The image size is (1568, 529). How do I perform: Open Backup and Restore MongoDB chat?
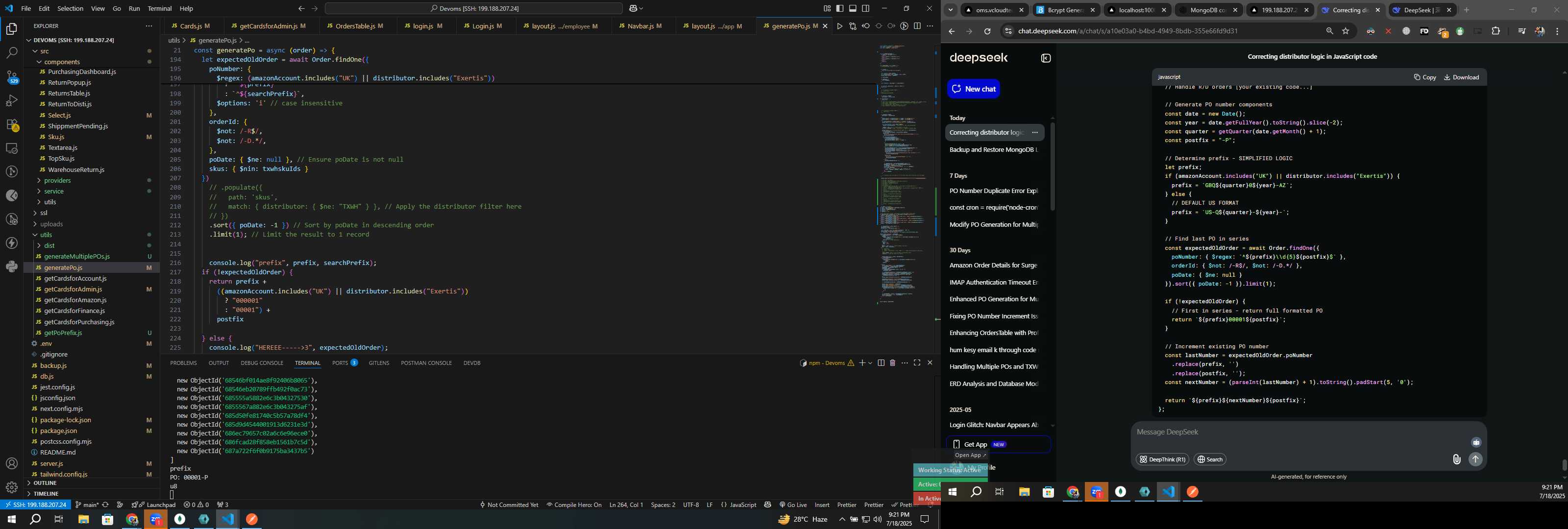(994, 150)
